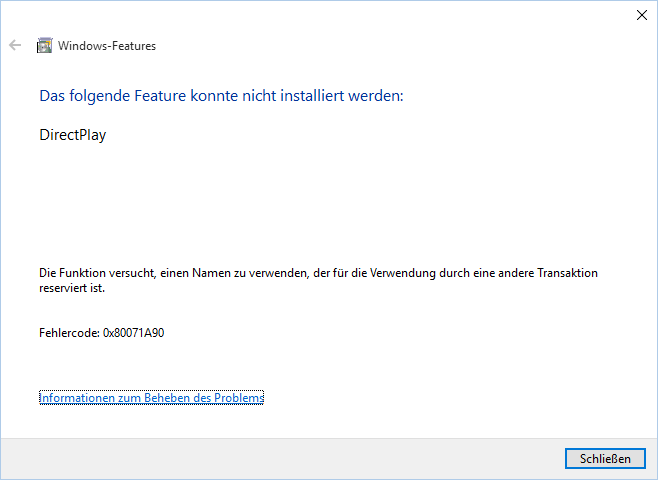659x480 pixels.
Task: Click the word 'installiert' in the blue heading
Action: coord(312,96)
